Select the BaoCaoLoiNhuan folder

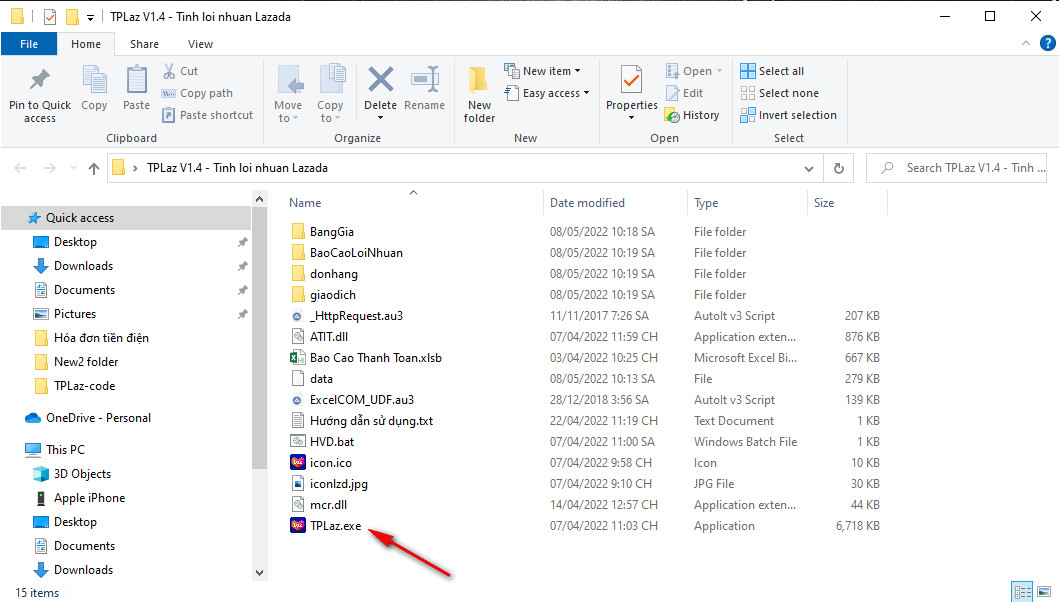point(346,253)
